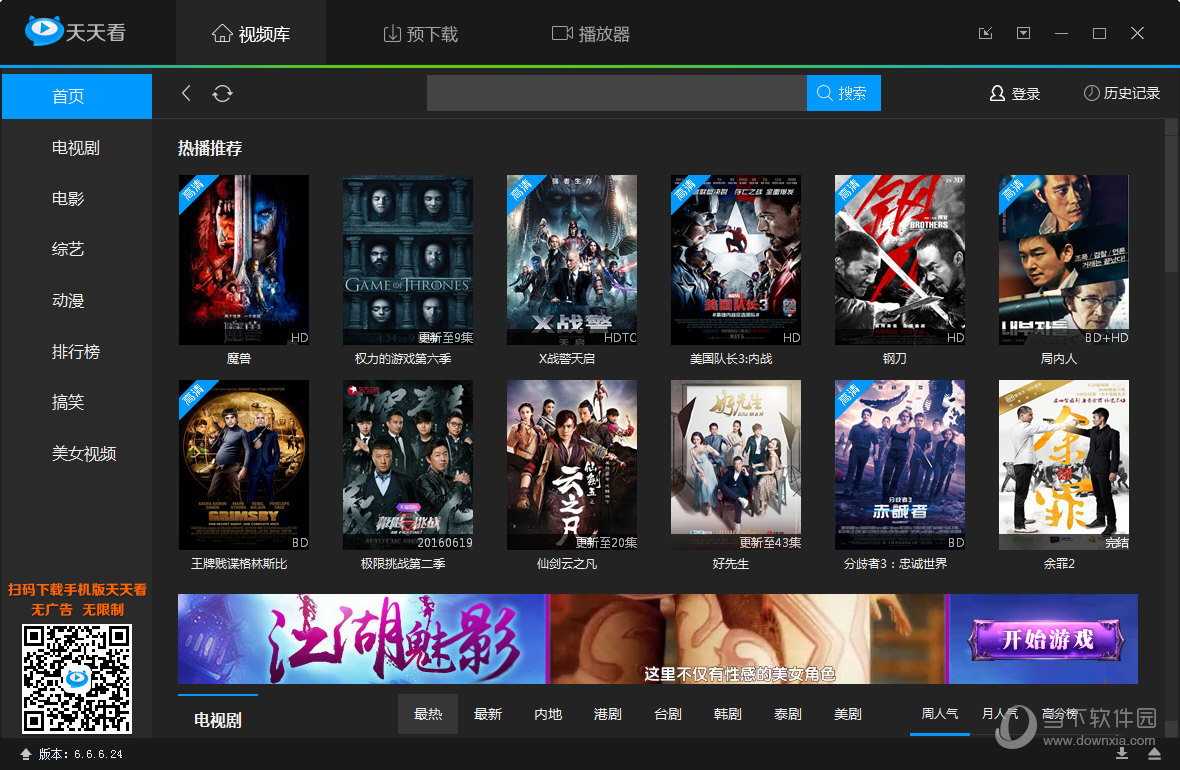Image resolution: width=1180 pixels, height=770 pixels.
Task: Open the 钢刀 movie poster
Action: (x=900, y=260)
